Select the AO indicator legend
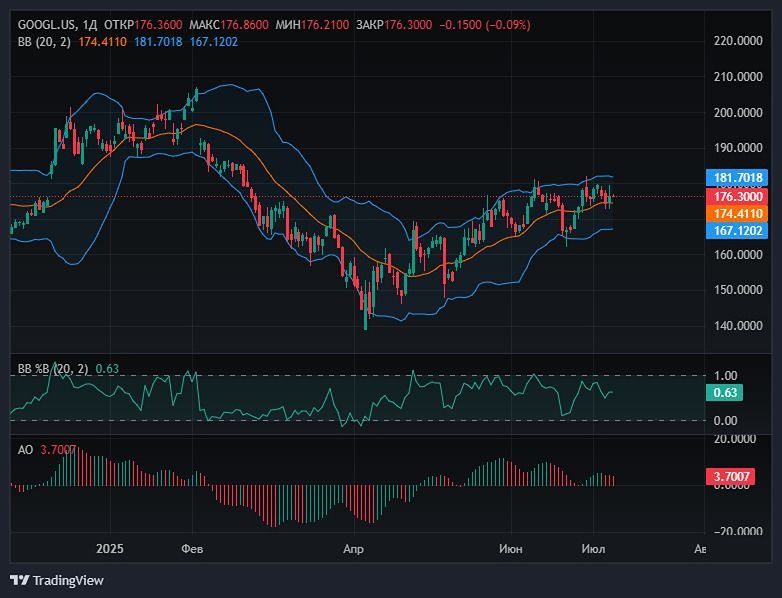This screenshot has width=782, height=598. tap(25, 450)
